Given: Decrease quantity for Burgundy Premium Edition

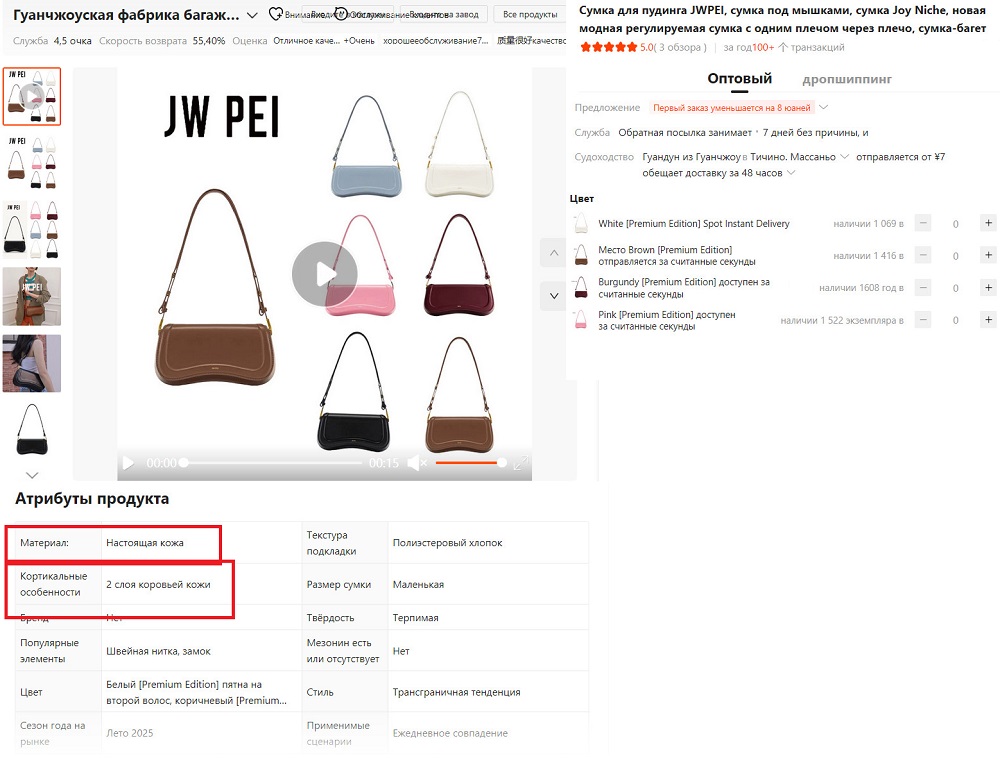Looking at the screenshot, I should click(923, 288).
